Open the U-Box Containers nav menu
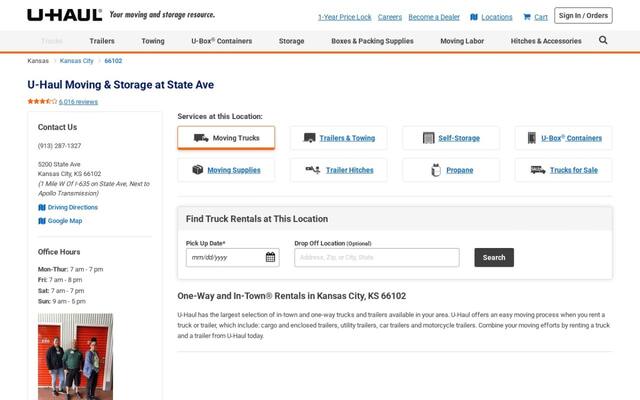640x400 pixels. click(x=222, y=41)
